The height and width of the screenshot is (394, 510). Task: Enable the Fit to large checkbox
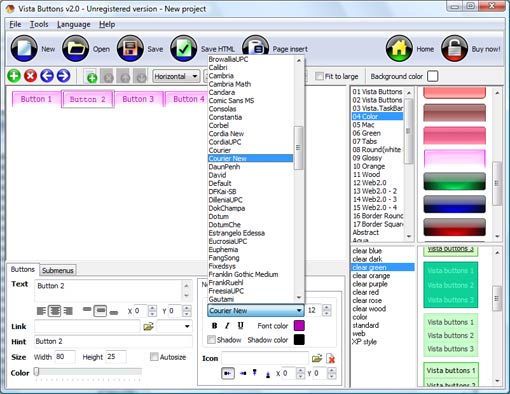pos(319,76)
